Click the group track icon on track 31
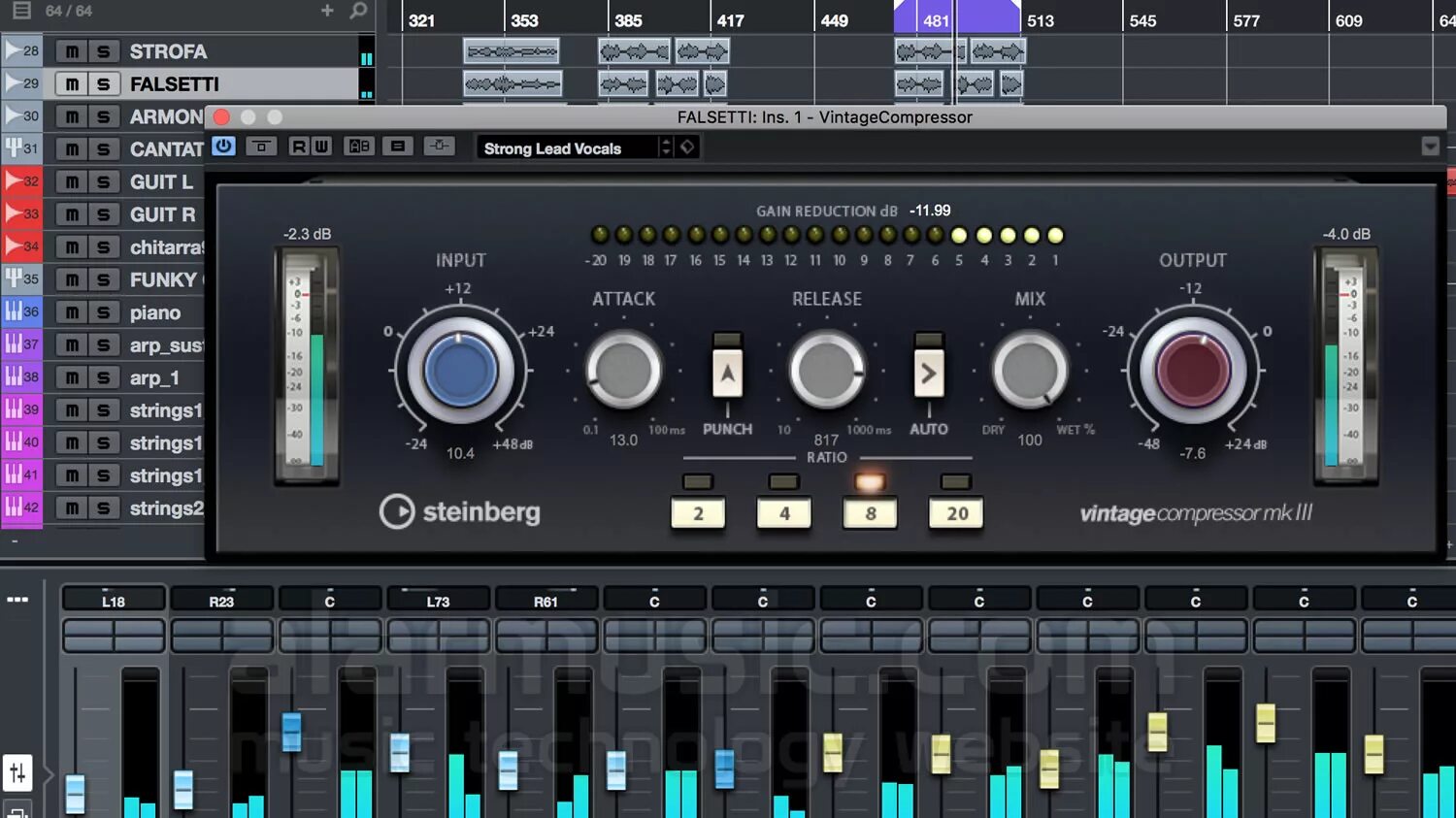This screenshot has height=818, width=1456. click(14, 148)
